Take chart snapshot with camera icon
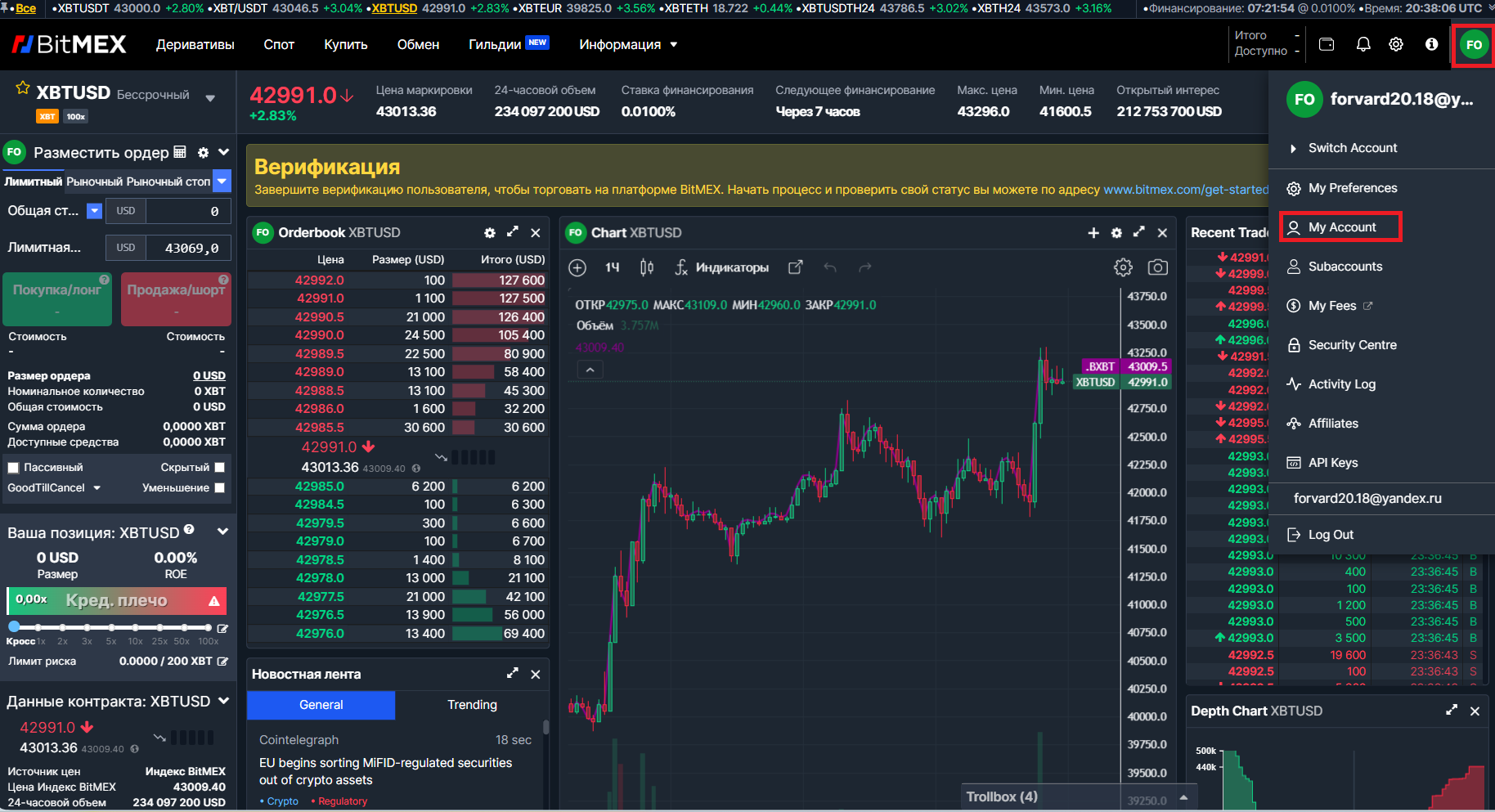 click(1158, 267)
